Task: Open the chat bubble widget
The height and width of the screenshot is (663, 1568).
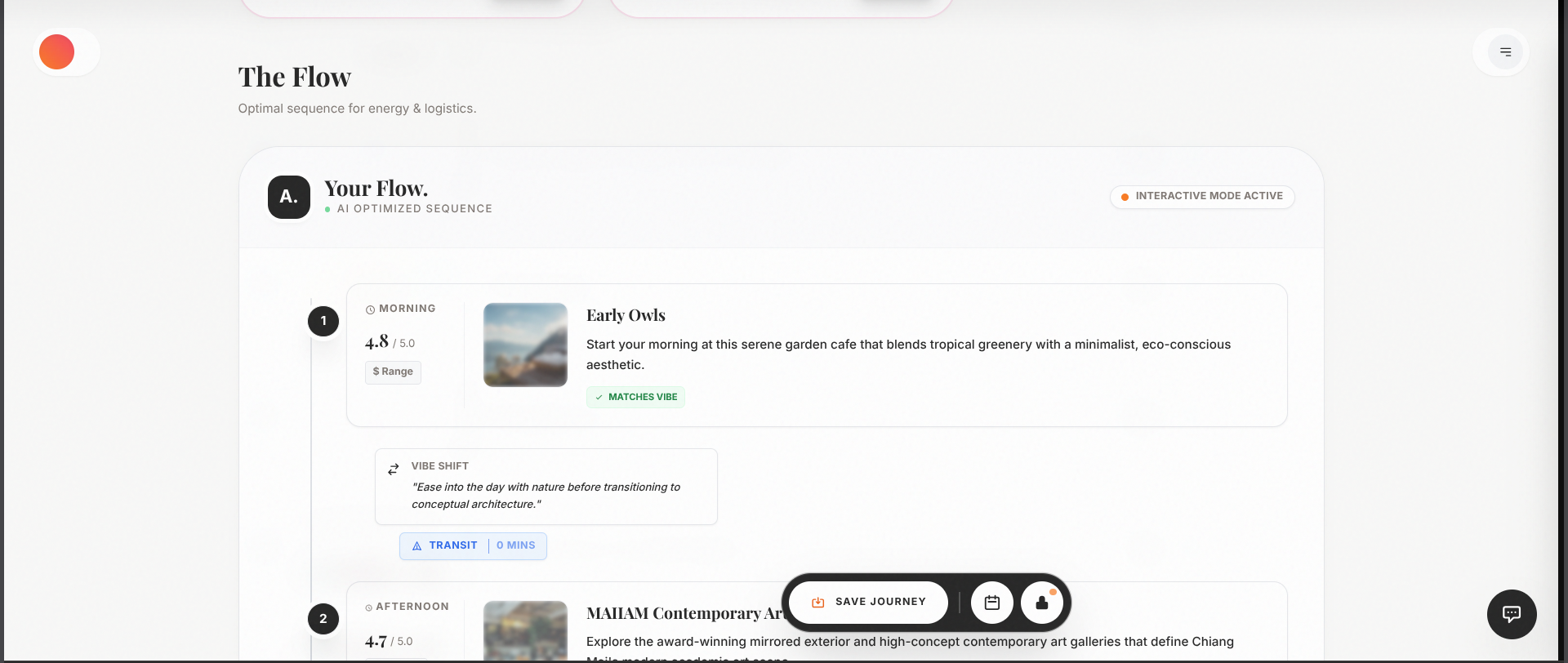Action: (1512, 614)
